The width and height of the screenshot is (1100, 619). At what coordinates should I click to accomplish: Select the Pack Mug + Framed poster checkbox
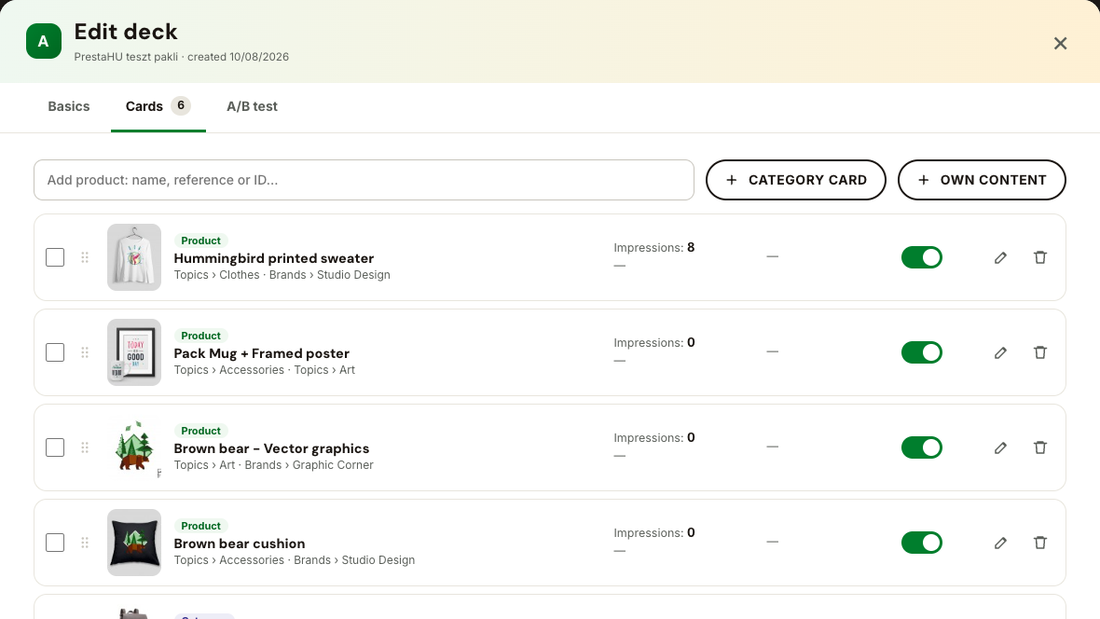point(55,352)
